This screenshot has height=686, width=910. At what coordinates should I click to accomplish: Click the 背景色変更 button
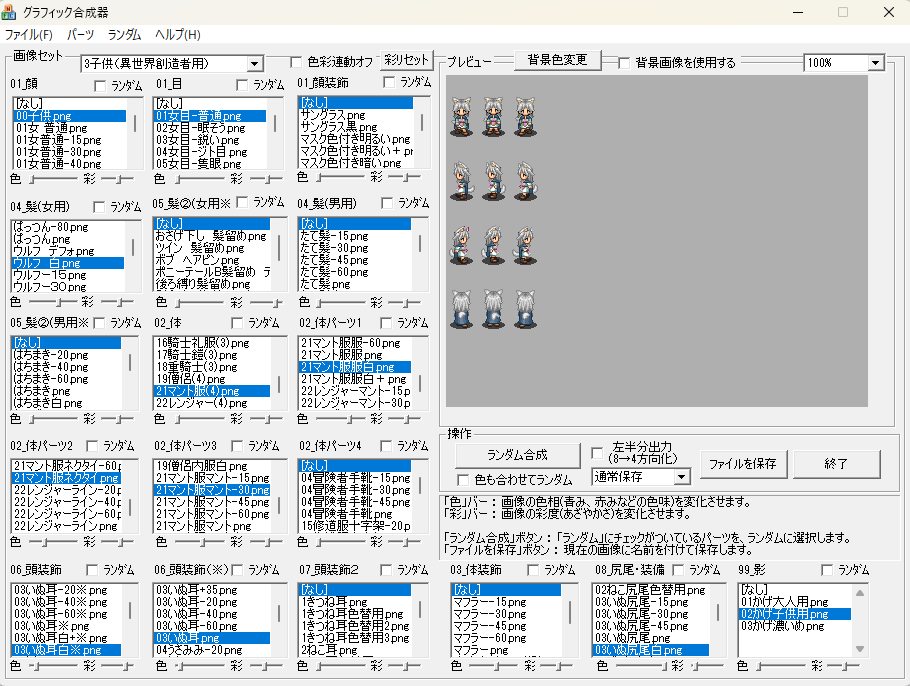point(557,60)
